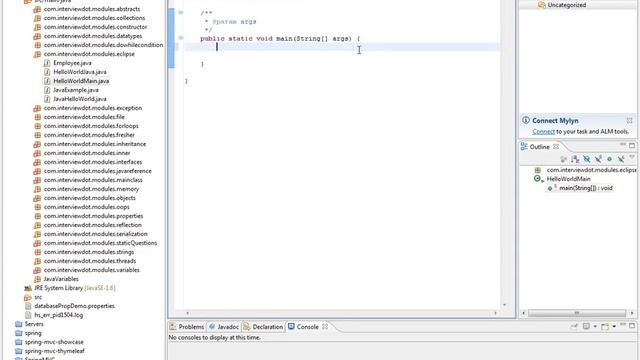Click the Servers project folder icon
This screenshot has height=360, width=640.
pyautogui.click(x=18, y=324)
